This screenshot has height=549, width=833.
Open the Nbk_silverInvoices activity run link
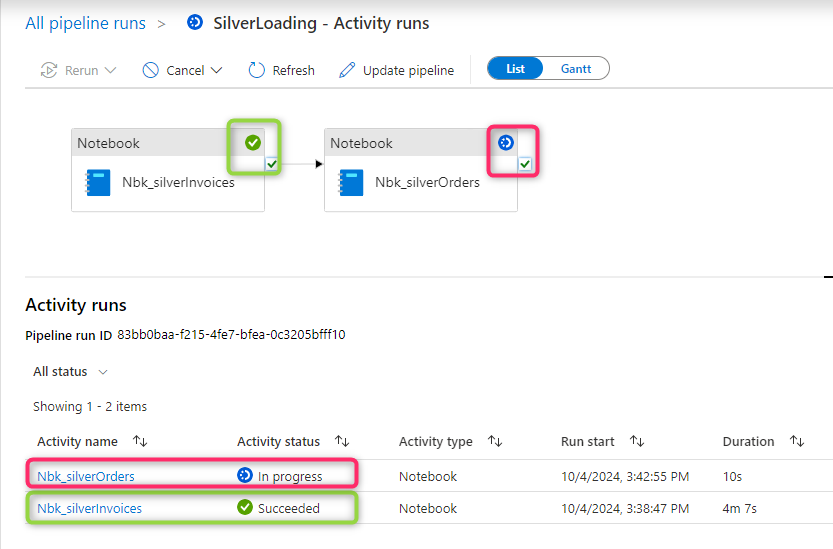point(89,508)
